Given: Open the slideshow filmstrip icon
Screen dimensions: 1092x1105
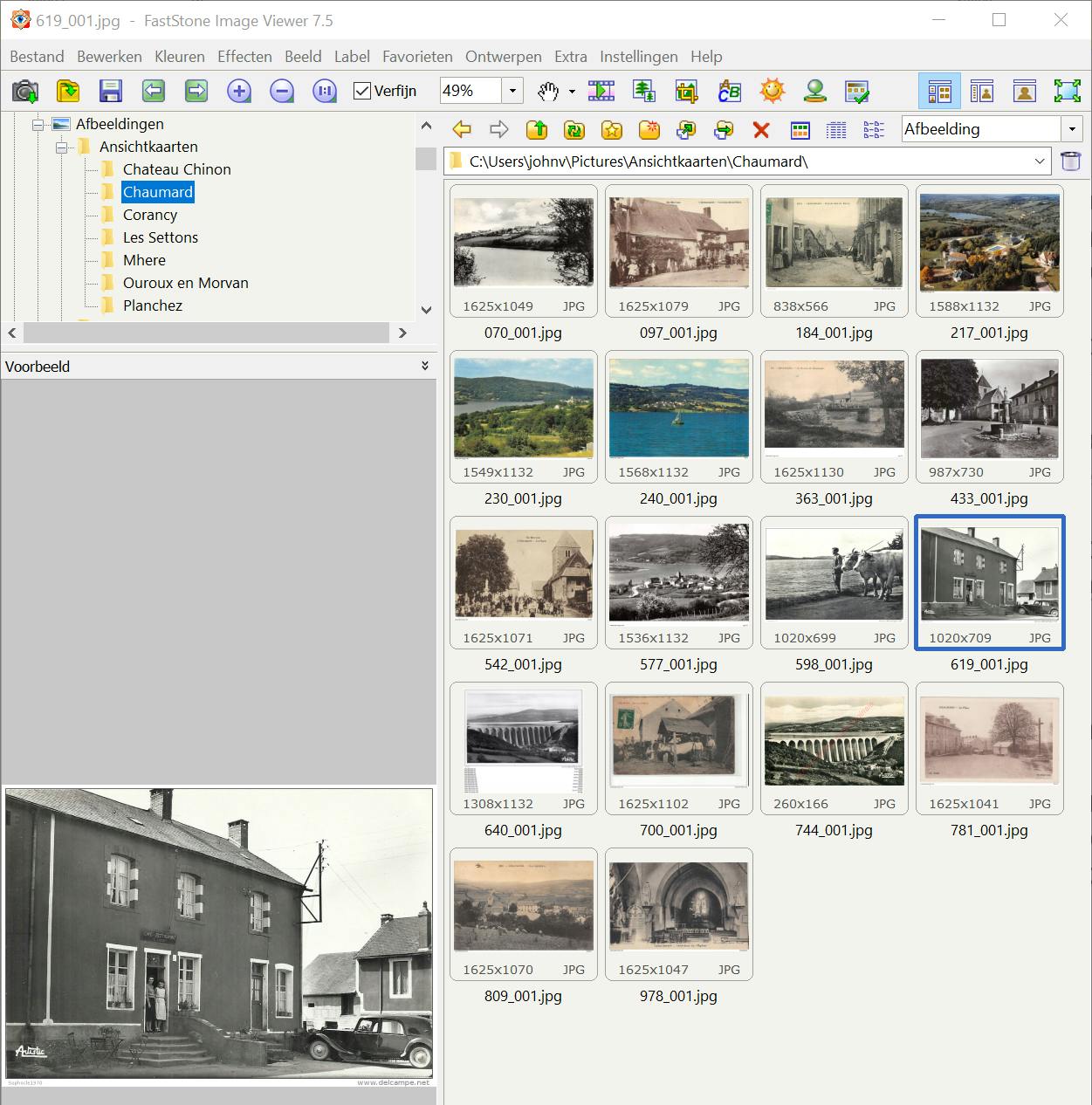Looking at the screenshot, I should (x=601, y=91).
